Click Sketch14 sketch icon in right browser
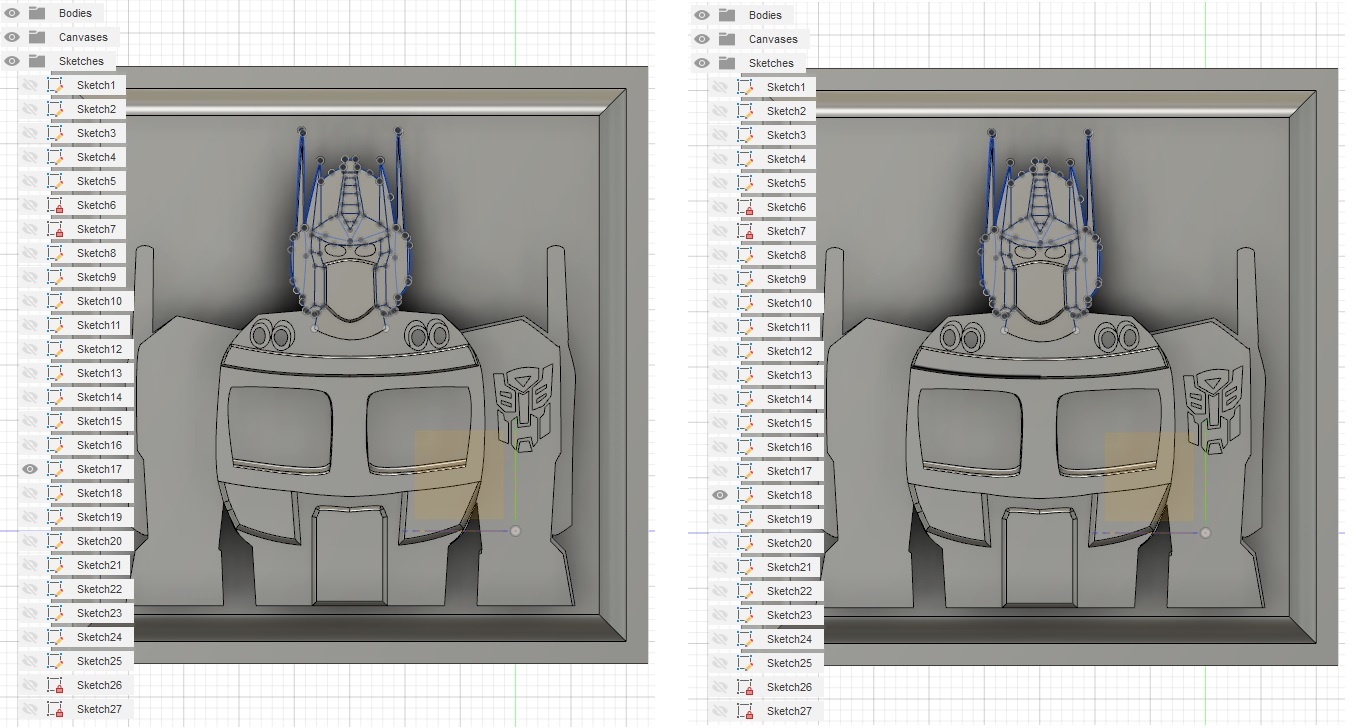 [746, 399]
